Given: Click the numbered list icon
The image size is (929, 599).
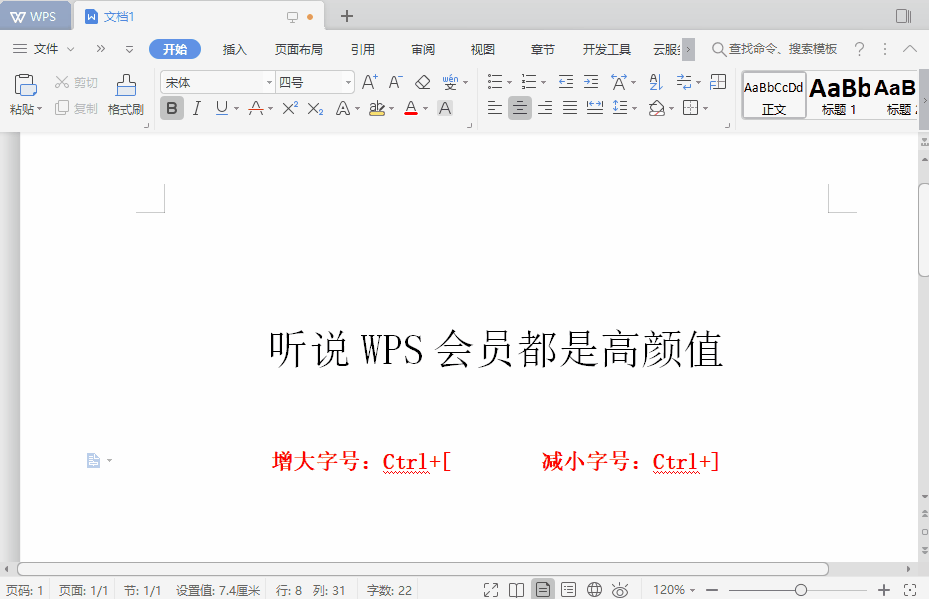Looking at the screenshot, I should coord(528,82).
